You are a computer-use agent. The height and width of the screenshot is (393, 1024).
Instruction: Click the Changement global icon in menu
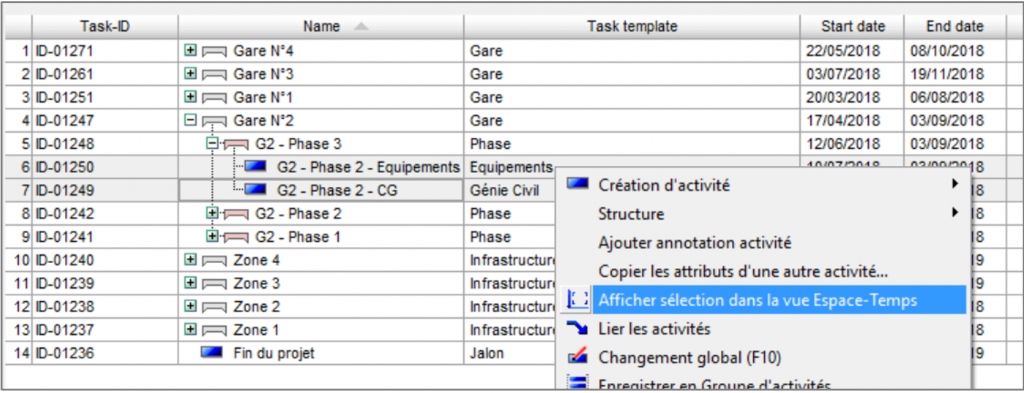pyautogui.click(x=577, y=357)
